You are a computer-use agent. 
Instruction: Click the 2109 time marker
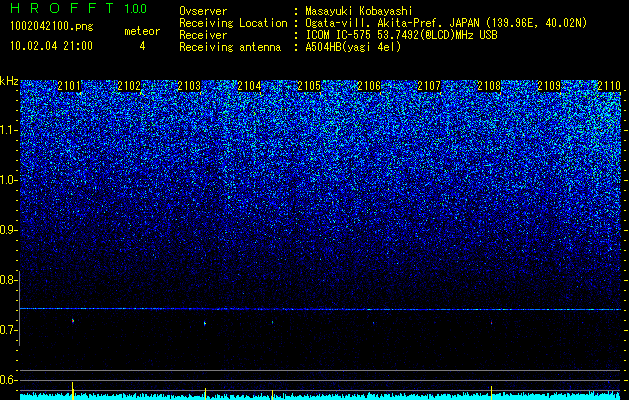[549, 86]
